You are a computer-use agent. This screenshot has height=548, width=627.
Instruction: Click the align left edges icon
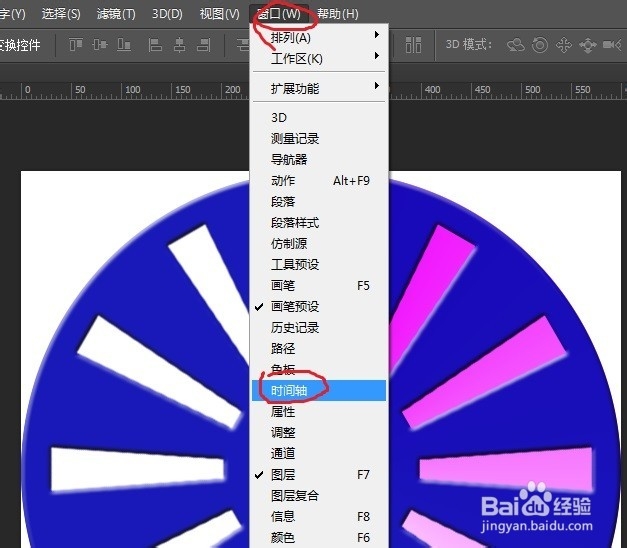(155, 45)
